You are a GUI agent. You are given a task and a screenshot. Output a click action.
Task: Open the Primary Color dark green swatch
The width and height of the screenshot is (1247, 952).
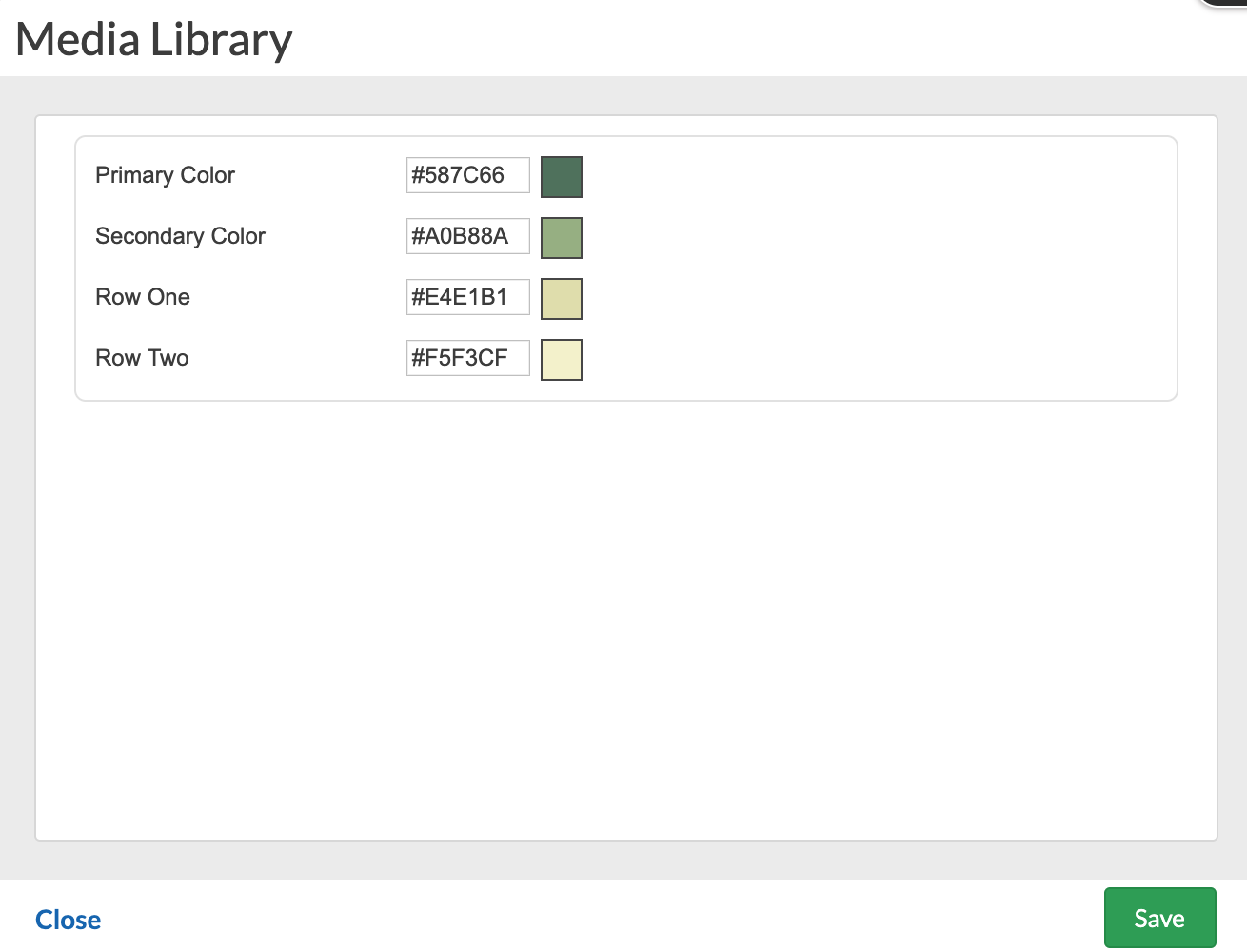coord(562,177)
